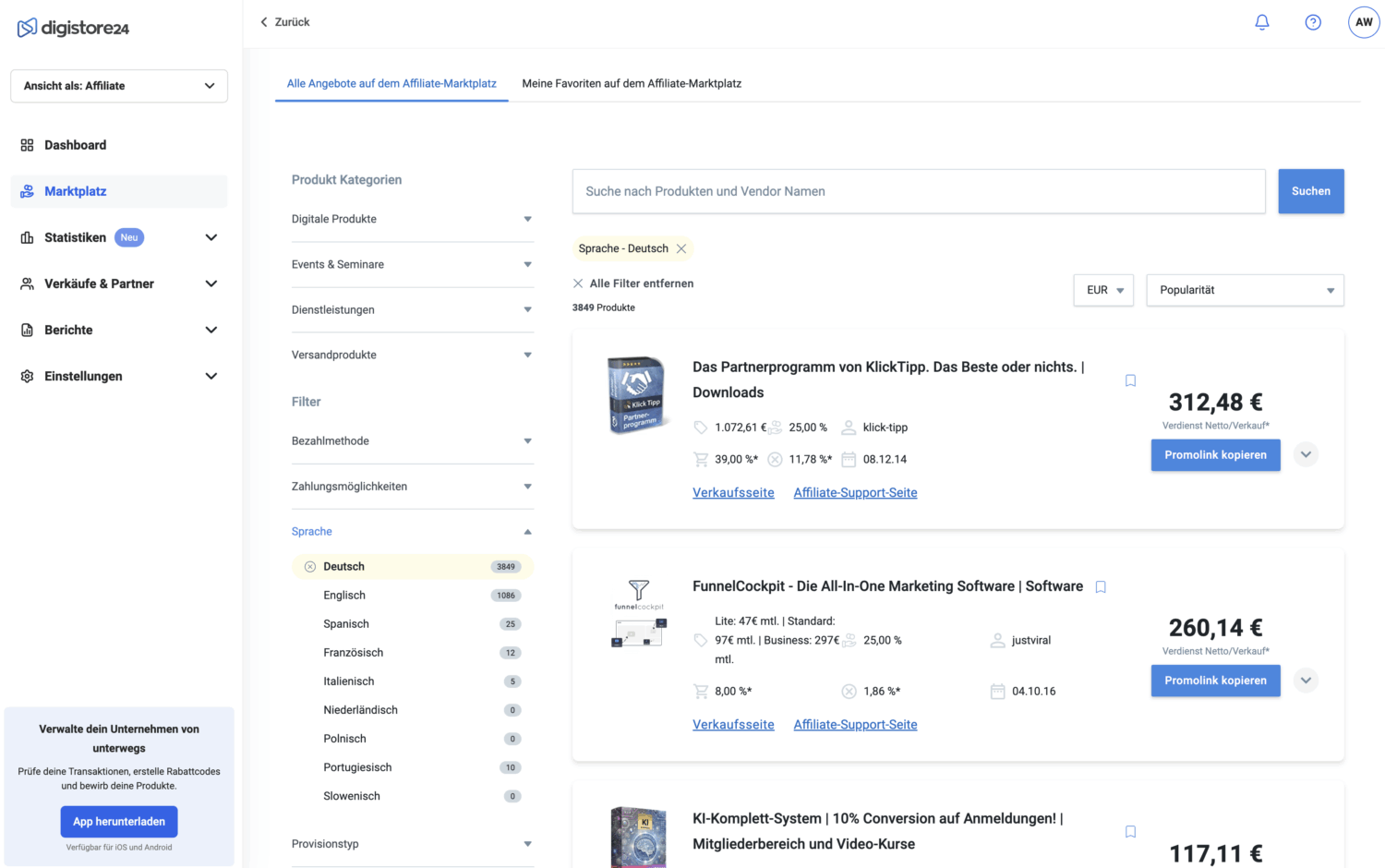
Task: Click the Suchen button
Action: coord(1311,191)
